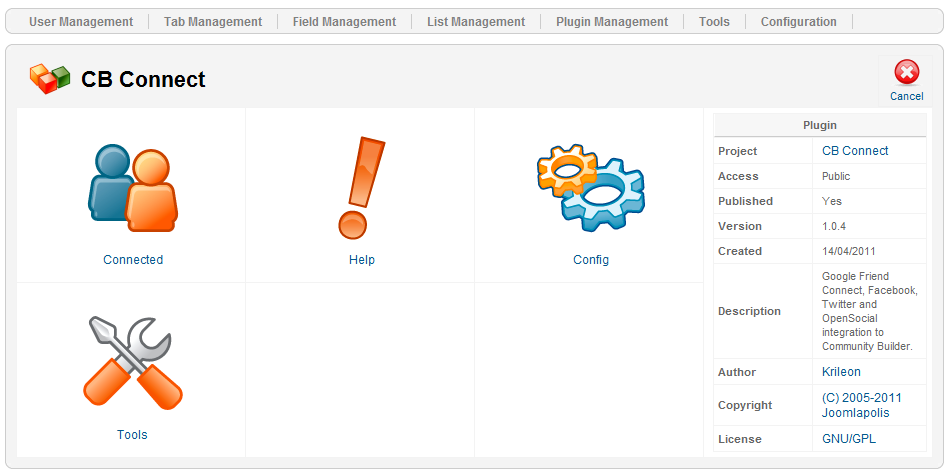Image resolution: width=946 pixels, height=471 pixels.
Task: Open the (C) 2005-2011 Joomlapolis copyright link
Action: (x=862, y=405)
